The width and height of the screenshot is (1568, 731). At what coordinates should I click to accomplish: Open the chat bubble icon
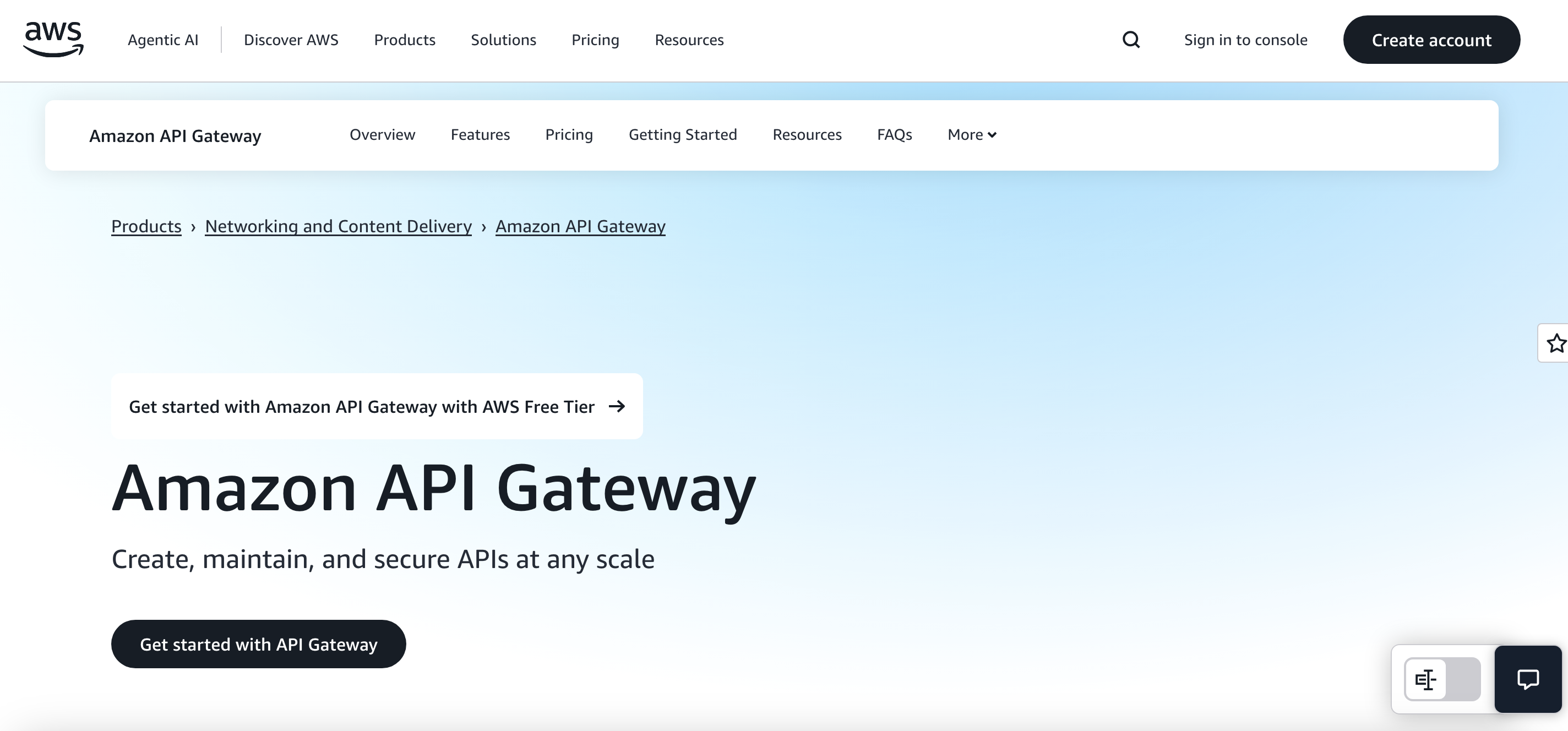(x=1528, y=679)
